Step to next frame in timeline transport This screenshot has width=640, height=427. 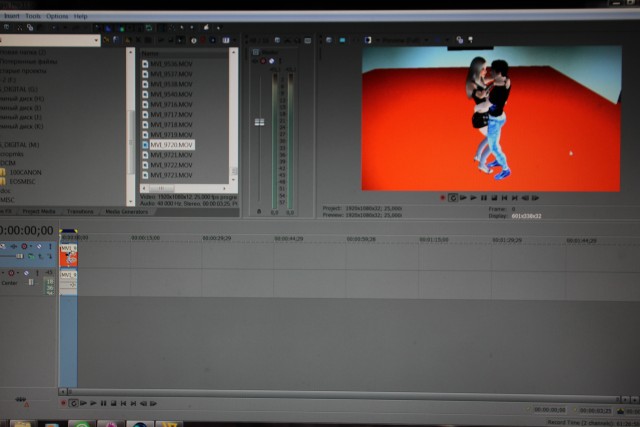(x=153, y=403)
